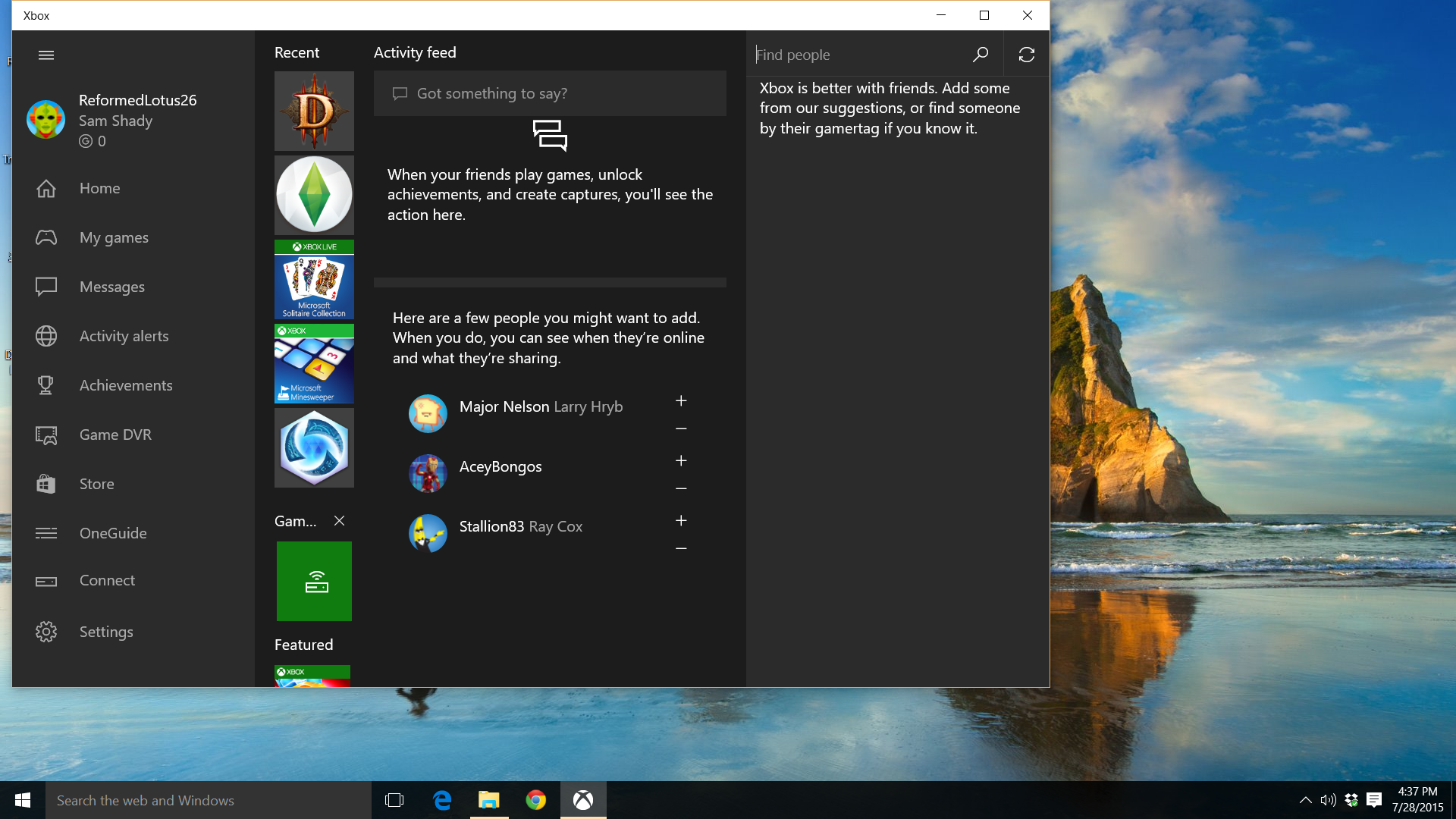Open OneGuide

112,532
